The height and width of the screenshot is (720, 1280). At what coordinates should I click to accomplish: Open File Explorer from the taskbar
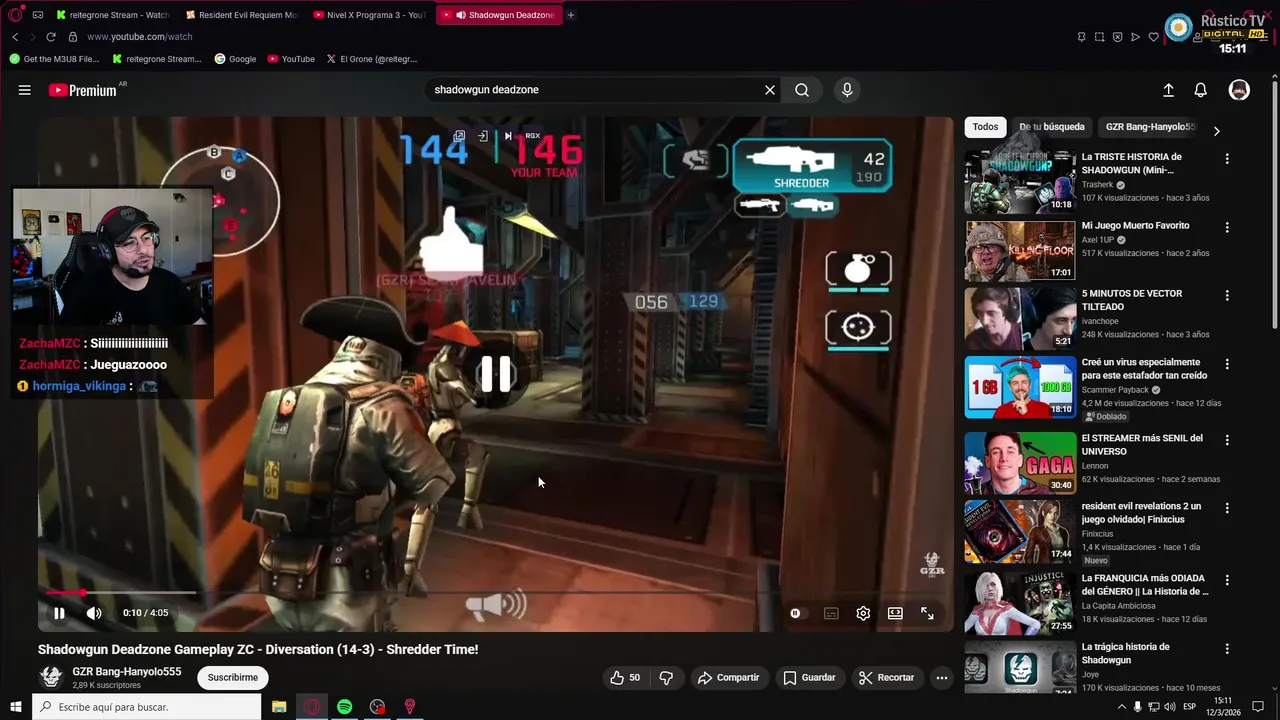click(279, 707)
